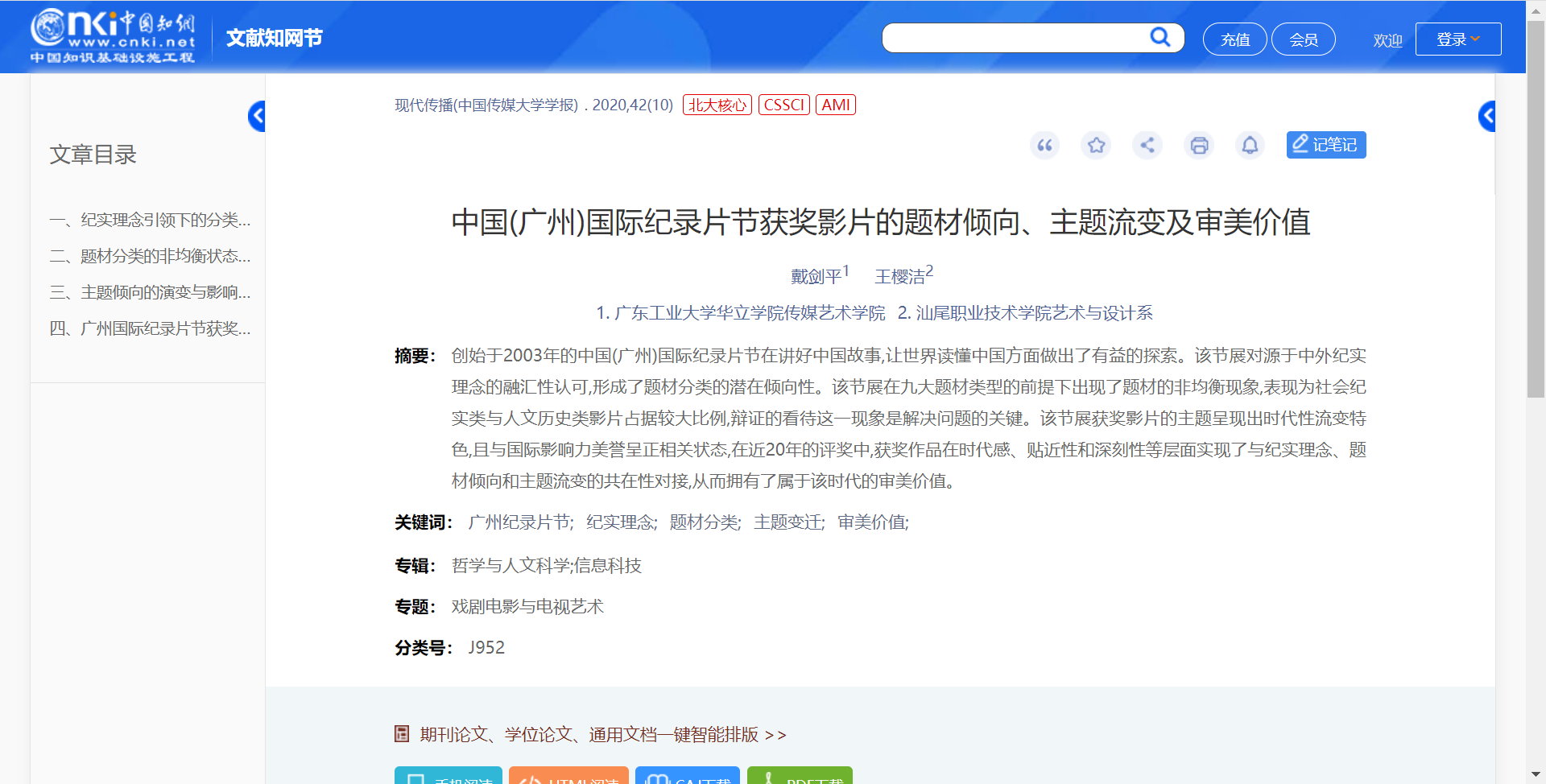Viewport: 1546px width, 784px height.
Task: Open 记笔记 note-taking with the pencil icon
Action: 1325,145
